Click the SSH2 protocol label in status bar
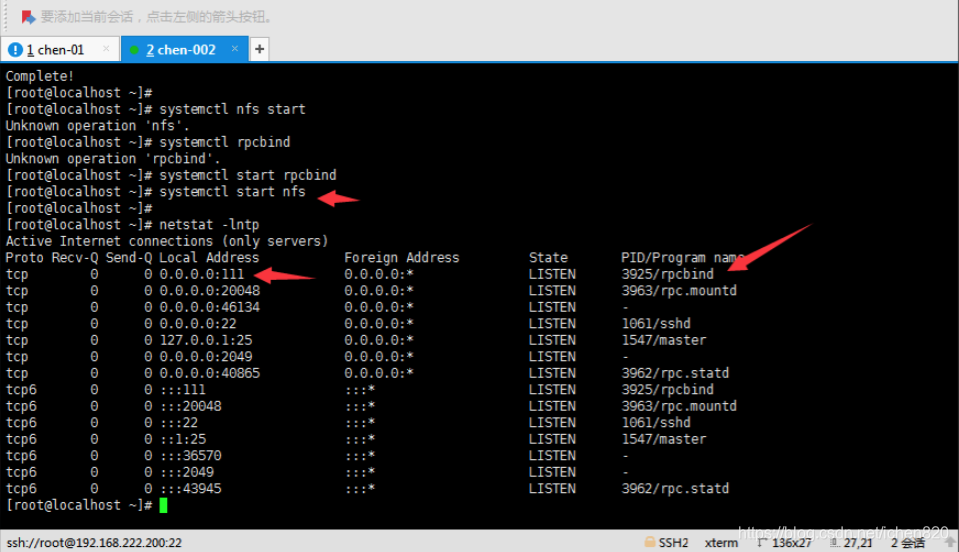Image resolution: width=959 pixels, height=552 pixels. (673, 542)
